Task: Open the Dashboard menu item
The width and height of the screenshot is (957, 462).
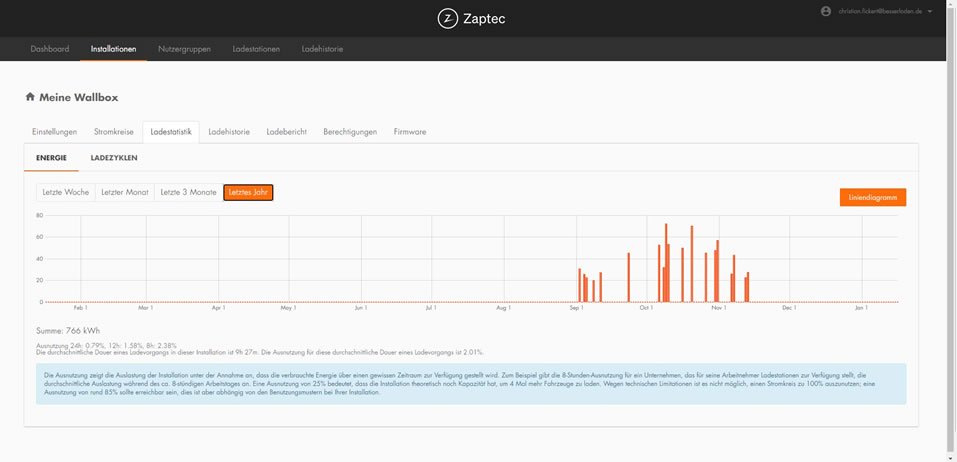Action: click(50, 49)
